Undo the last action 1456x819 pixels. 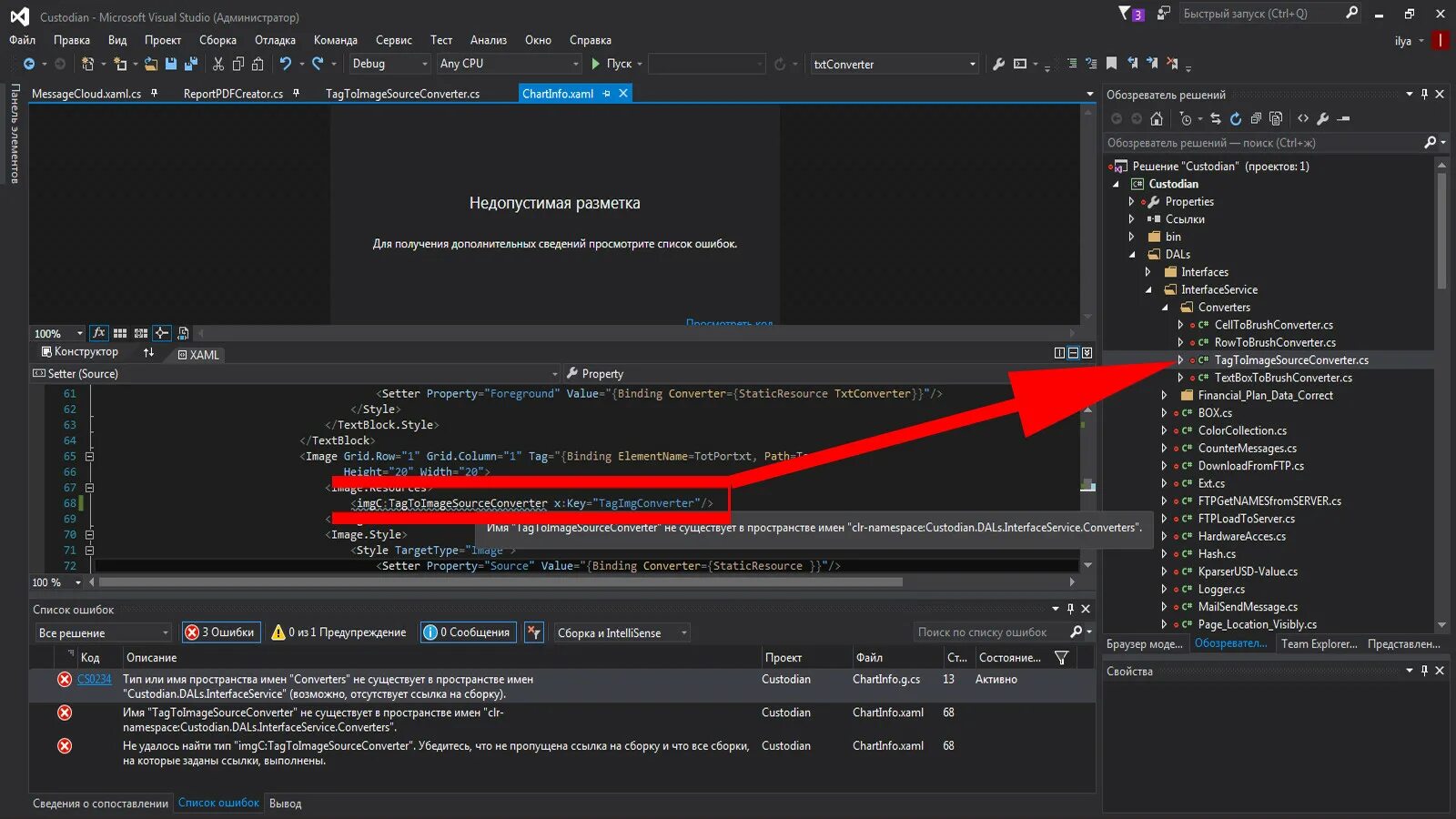(x=286, y=64)
